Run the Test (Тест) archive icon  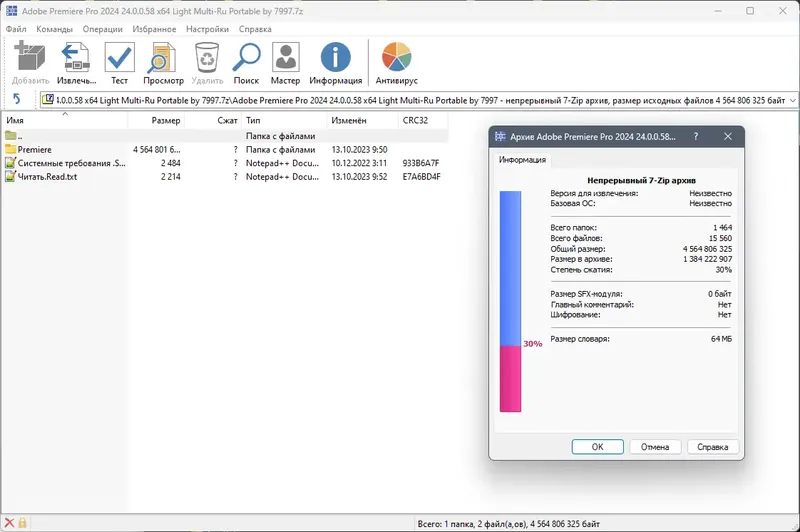pos(119,57)
